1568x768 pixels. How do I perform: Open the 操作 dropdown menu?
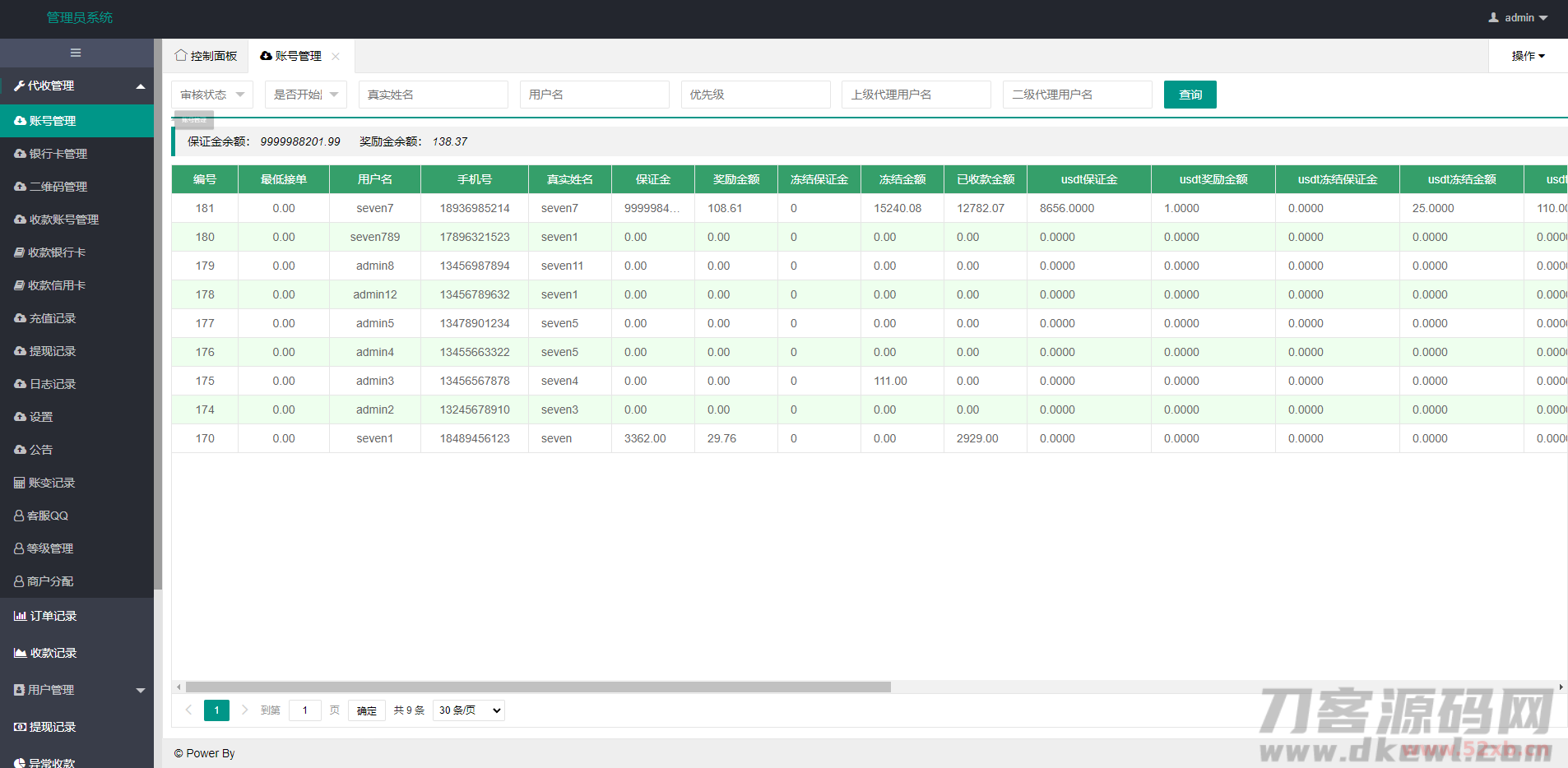[x=1528, y=56]
